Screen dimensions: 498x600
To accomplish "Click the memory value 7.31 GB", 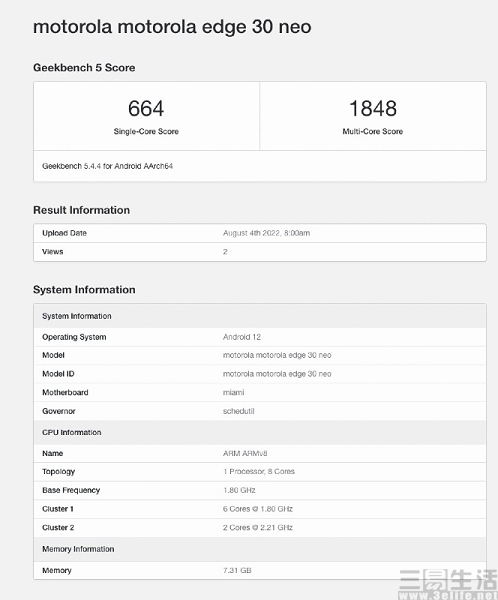I will click(237, 571).
